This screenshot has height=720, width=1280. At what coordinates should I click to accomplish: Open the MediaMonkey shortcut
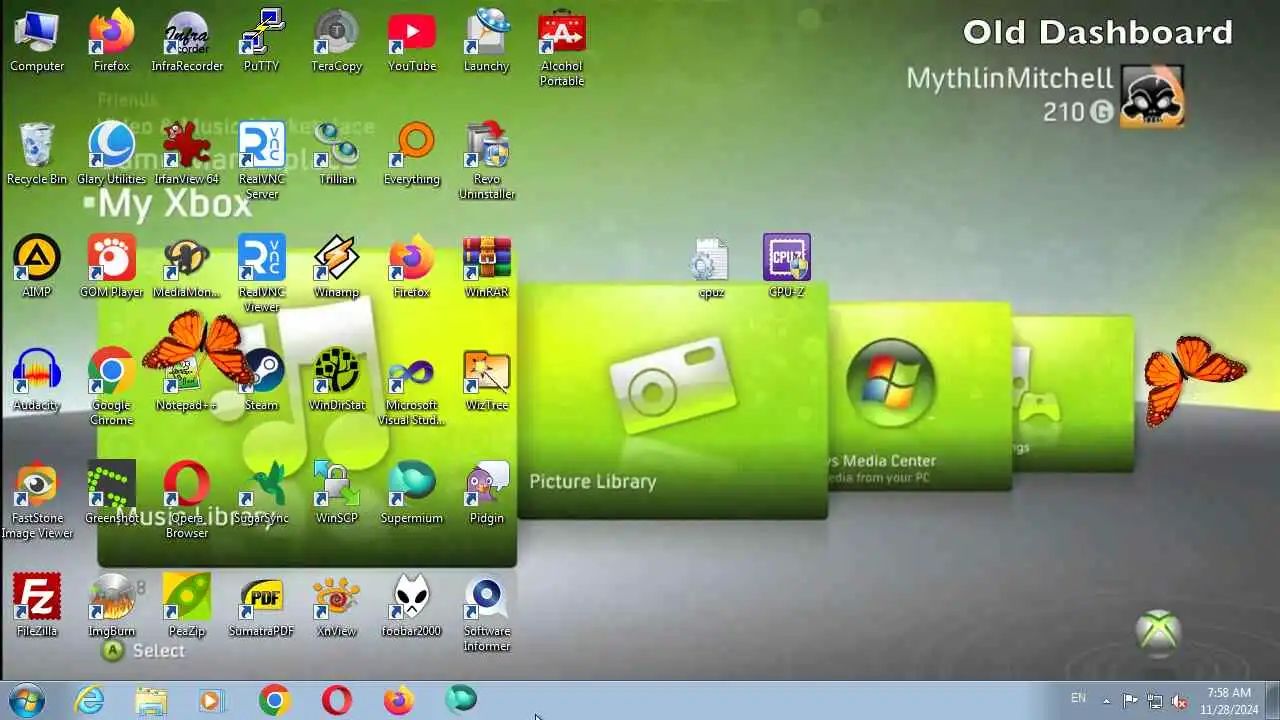coord(187,267)
